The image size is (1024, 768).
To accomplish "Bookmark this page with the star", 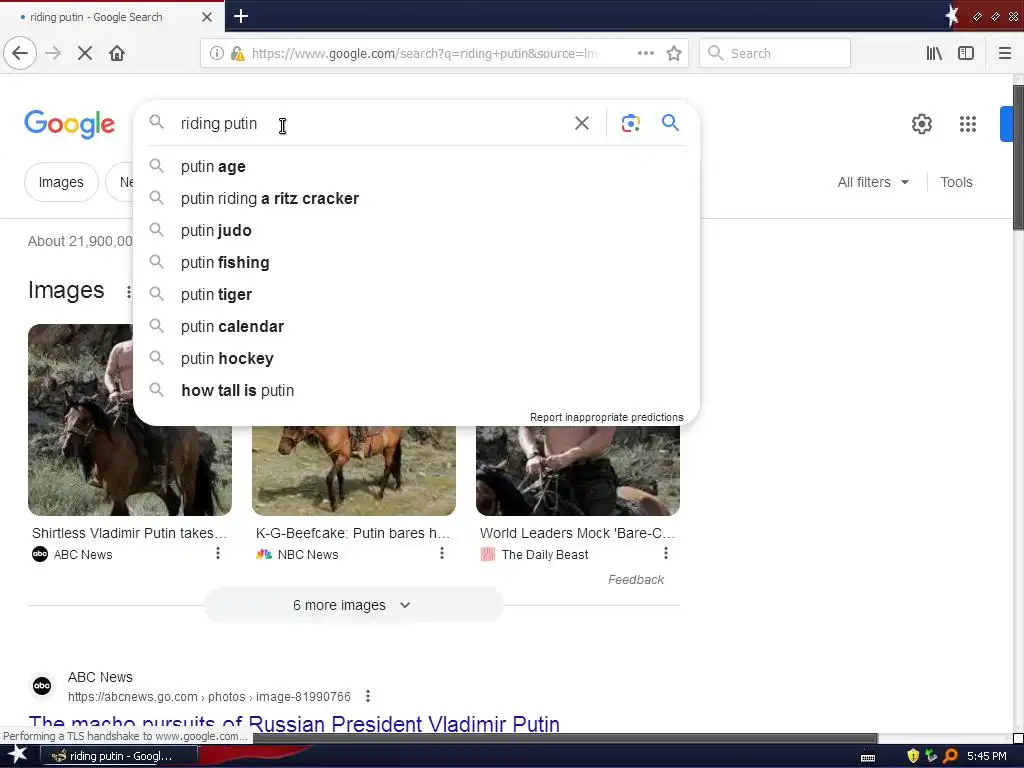I will (x=674, y=54).
